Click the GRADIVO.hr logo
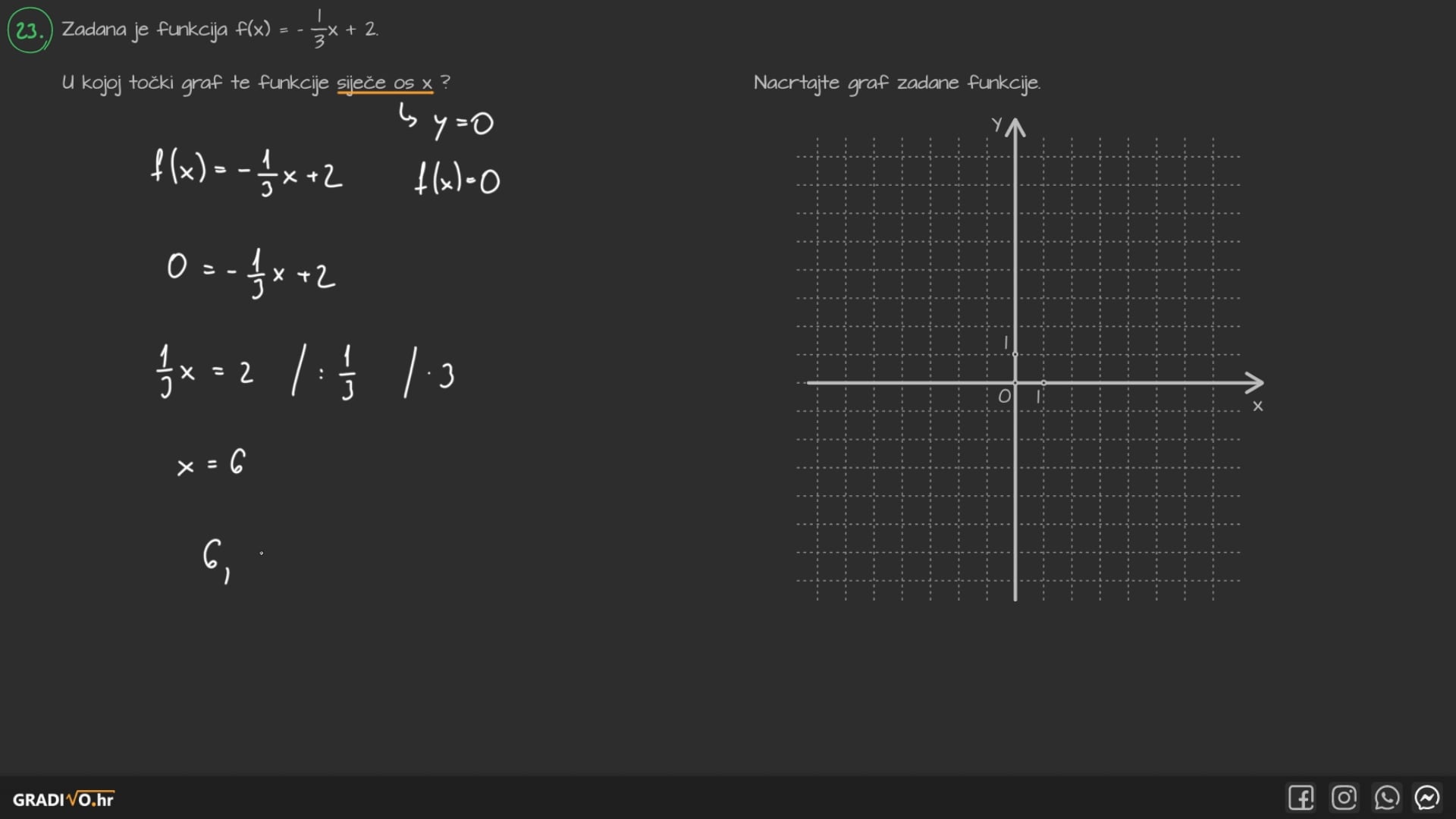This screenshot has width=1456, height=819. 63,799
